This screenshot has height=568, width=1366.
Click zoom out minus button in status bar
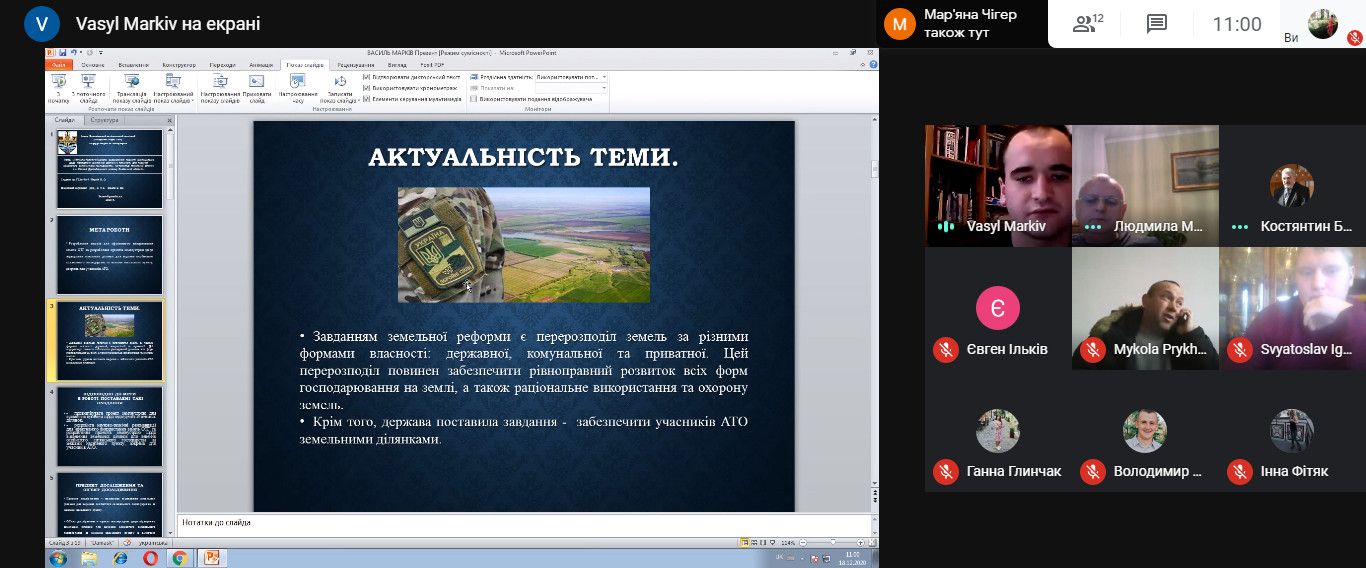(x=803, y=542)
